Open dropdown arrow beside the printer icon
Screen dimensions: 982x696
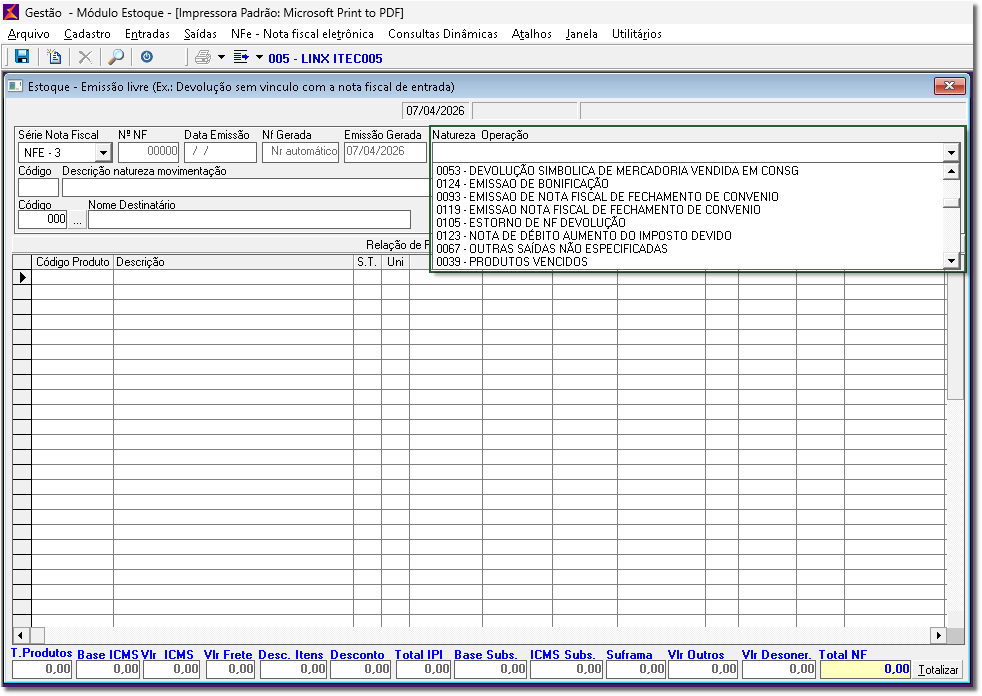[222, 58]
